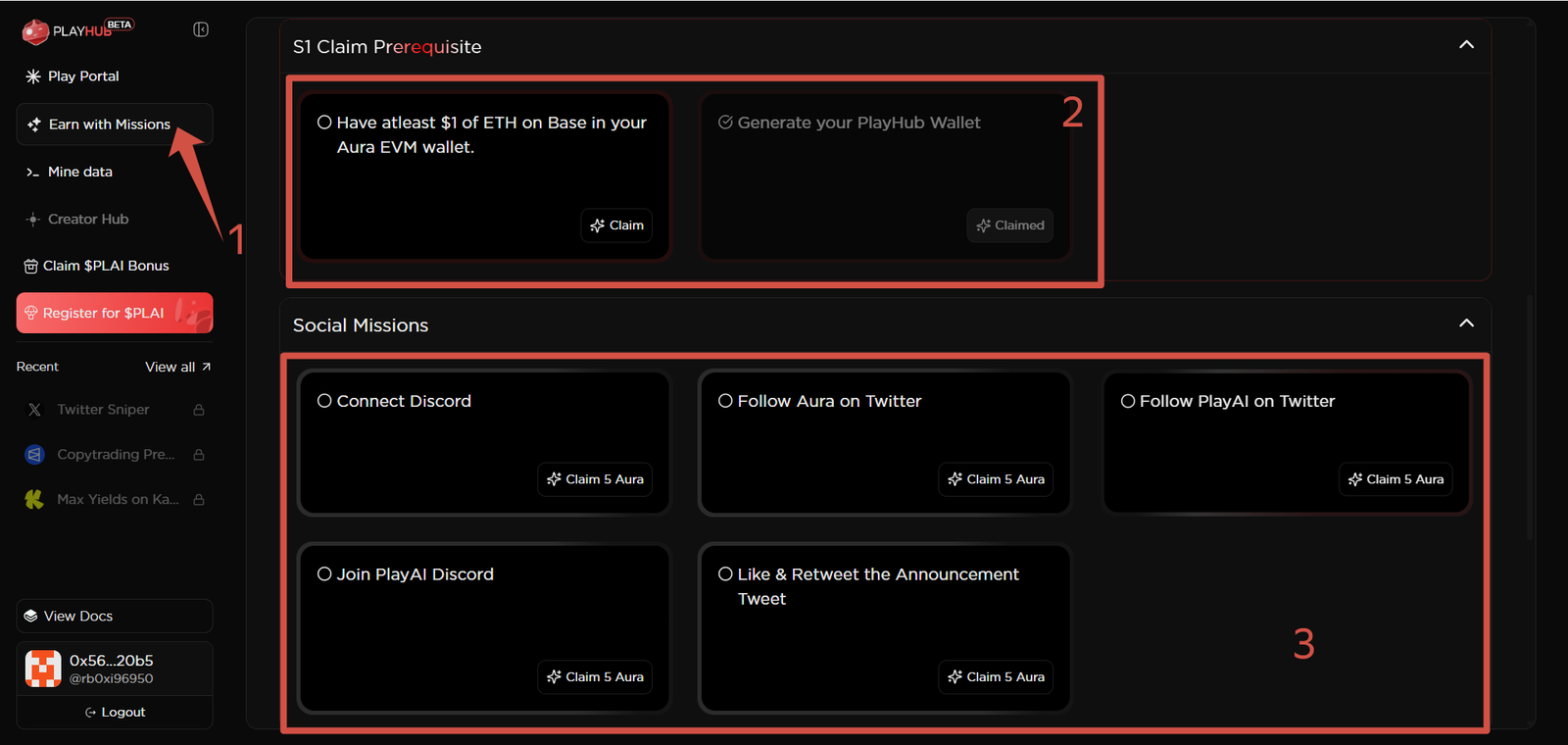The width and height of the screenshot is (1568, 745).
Task: Click the gift icon for Claim $PLAI Bonus
Action: 30,267
